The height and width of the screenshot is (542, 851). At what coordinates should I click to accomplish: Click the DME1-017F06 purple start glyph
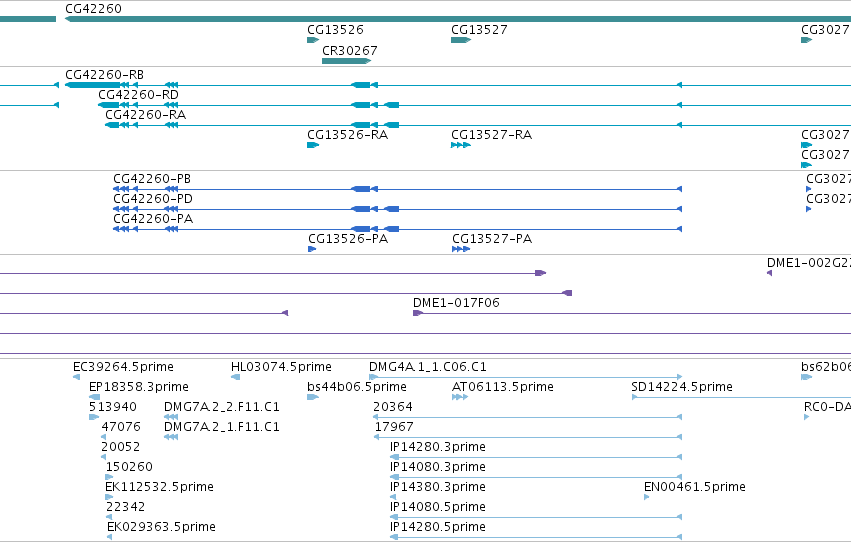(418, 313)
